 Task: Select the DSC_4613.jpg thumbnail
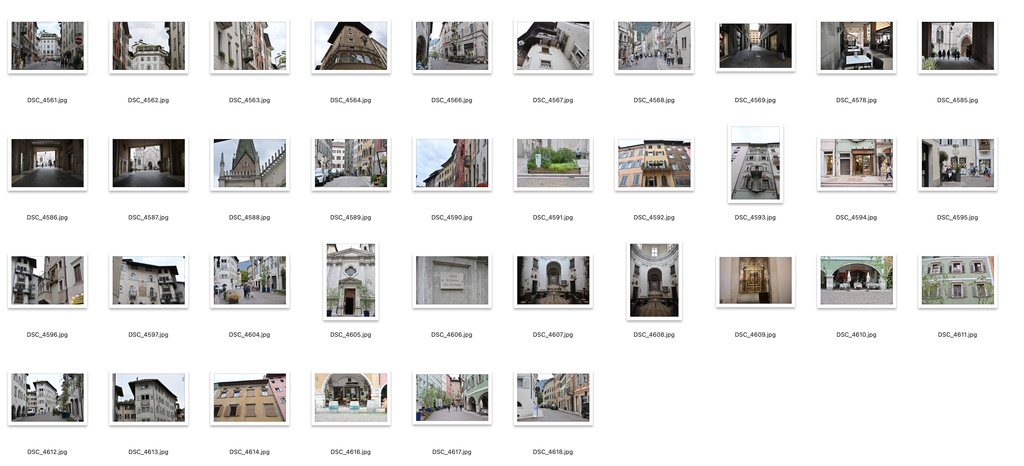click(x=148, y=397)
